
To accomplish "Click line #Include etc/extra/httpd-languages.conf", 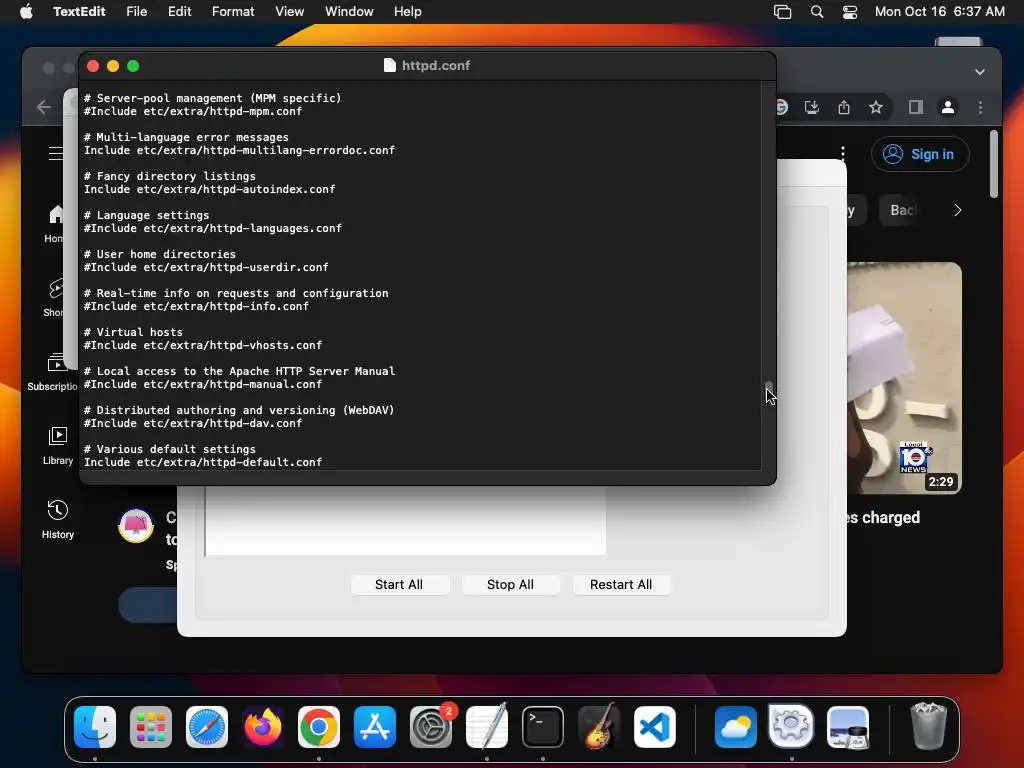I will pos(212,228).
